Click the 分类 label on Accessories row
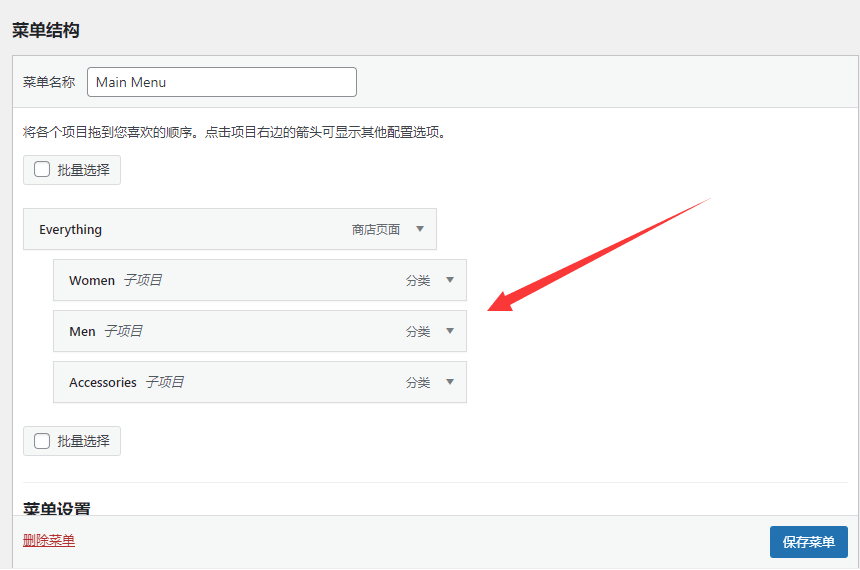The height and width of the screenshot is (570, 860). click(418, 383)
